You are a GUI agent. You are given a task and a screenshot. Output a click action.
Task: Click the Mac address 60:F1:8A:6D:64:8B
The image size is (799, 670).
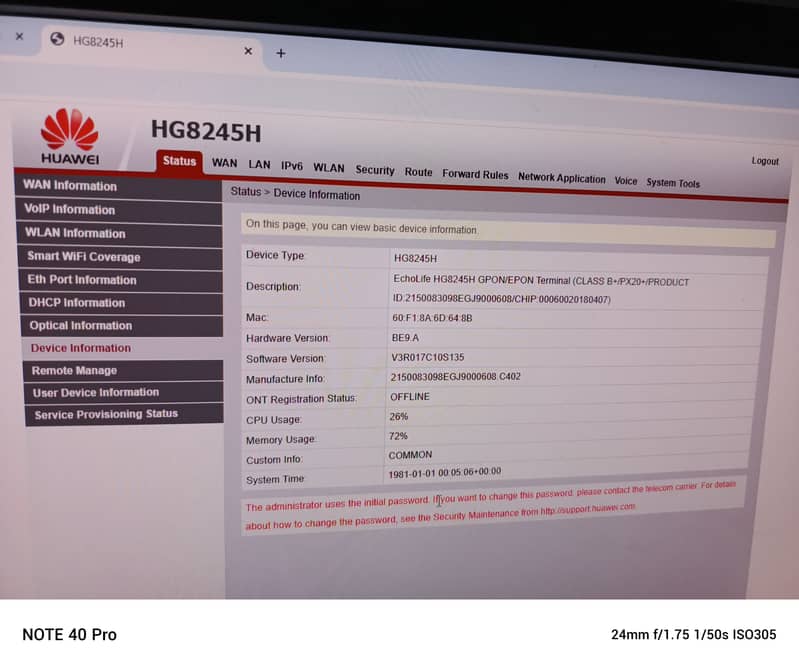[x=432, y=318]
